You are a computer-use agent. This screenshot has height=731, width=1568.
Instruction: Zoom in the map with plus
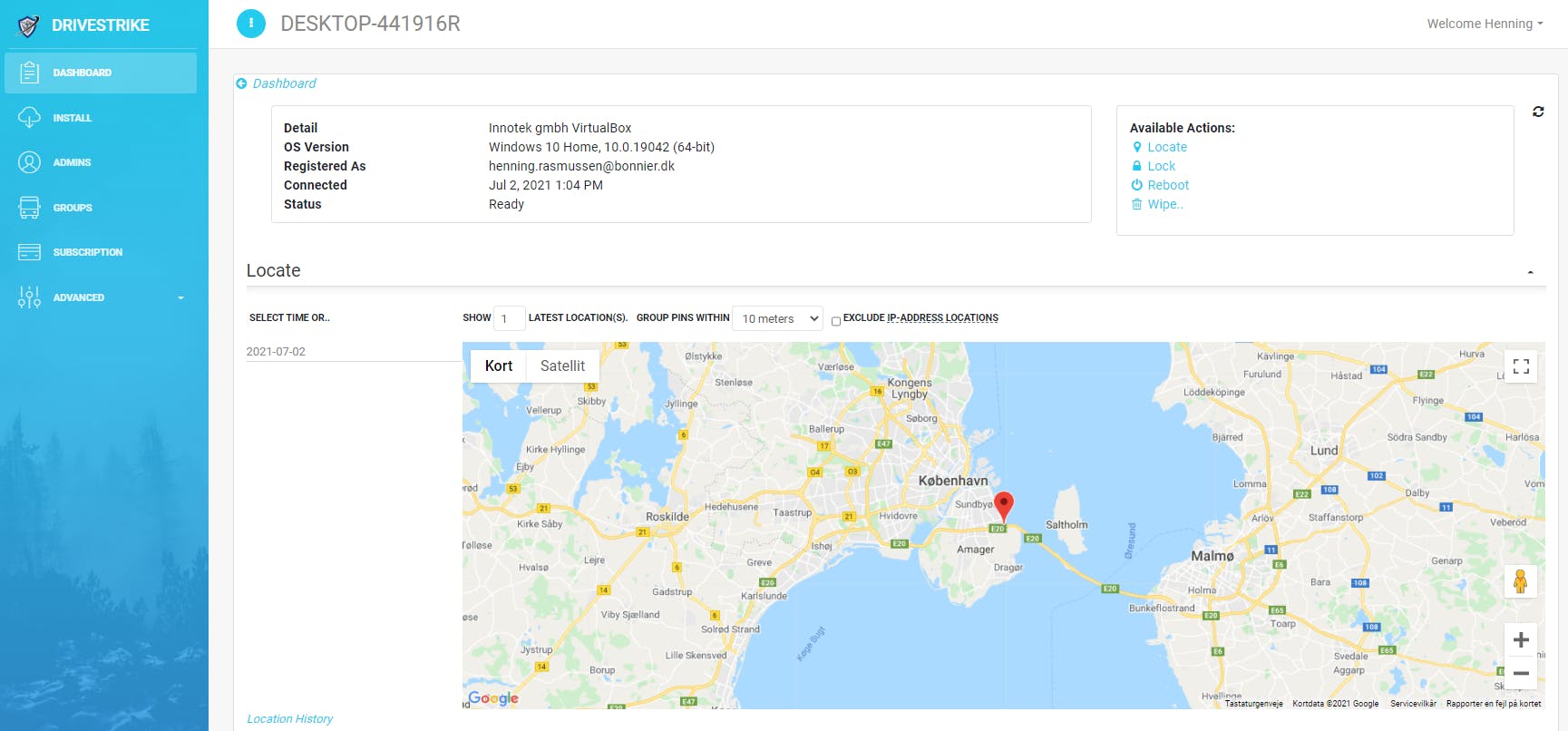(1521, 640)
